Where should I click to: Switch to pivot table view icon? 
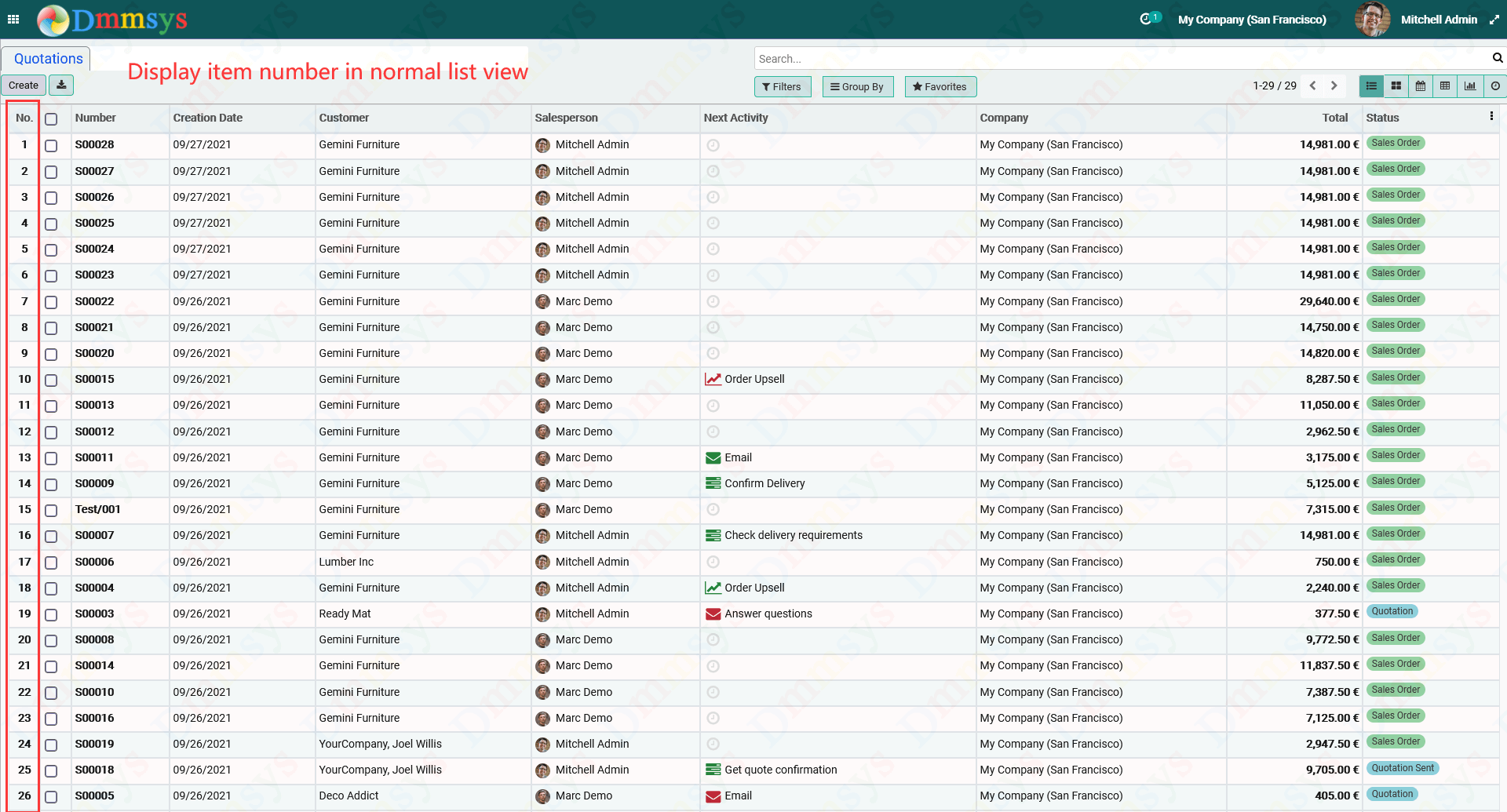pos(1444,86)
